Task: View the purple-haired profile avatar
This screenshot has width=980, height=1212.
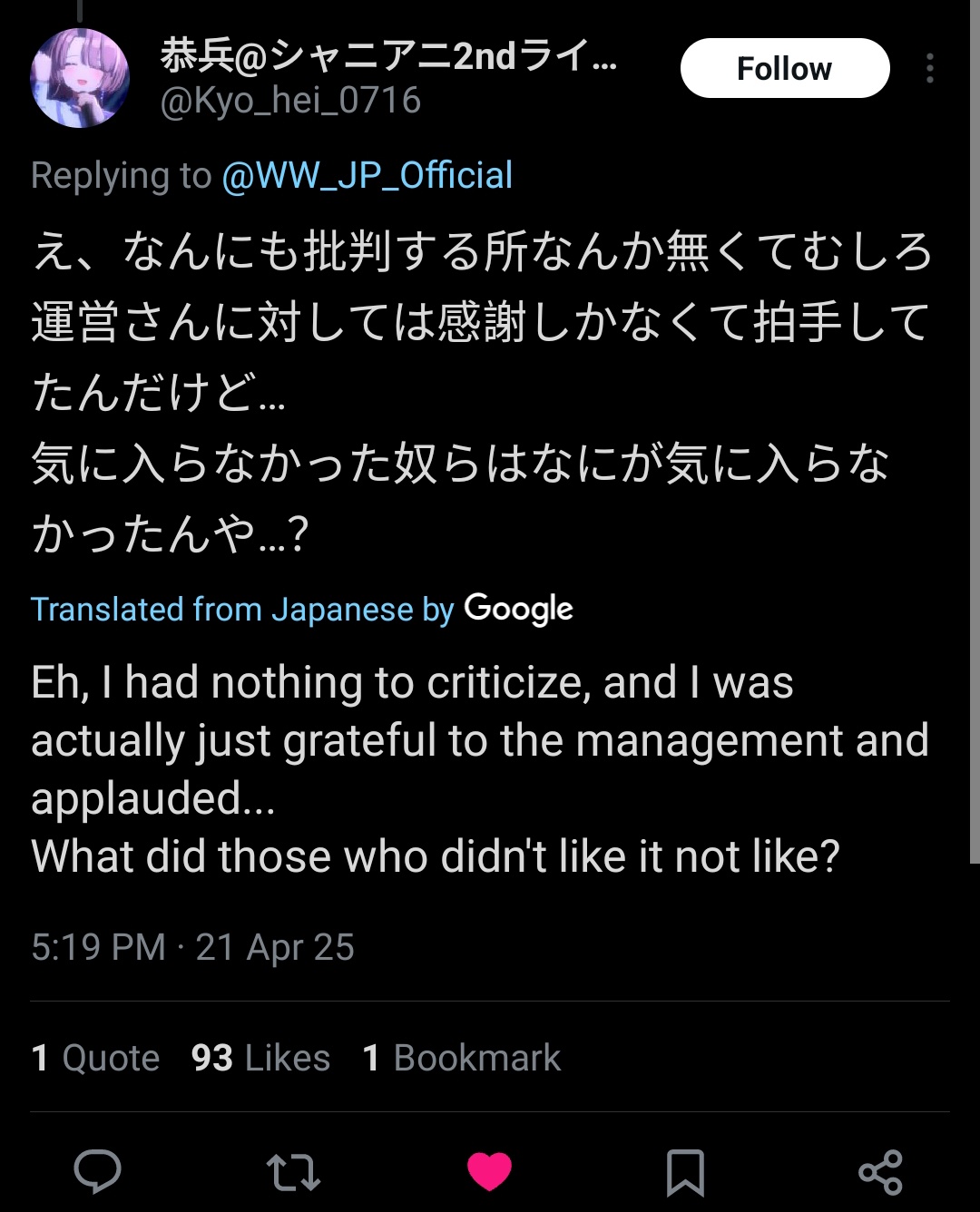Action: tap(80, 78)
